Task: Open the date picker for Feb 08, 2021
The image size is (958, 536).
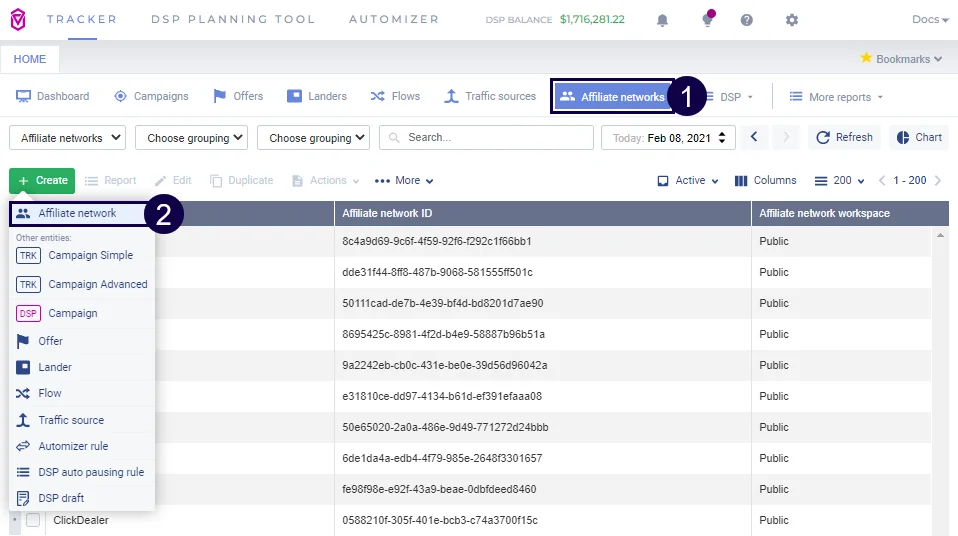Action: click(668, 138)
